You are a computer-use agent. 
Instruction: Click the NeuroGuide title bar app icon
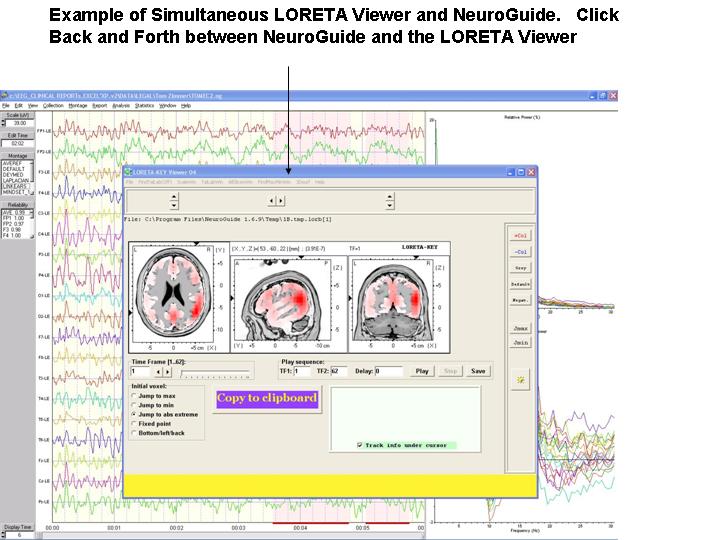point(5,96)
